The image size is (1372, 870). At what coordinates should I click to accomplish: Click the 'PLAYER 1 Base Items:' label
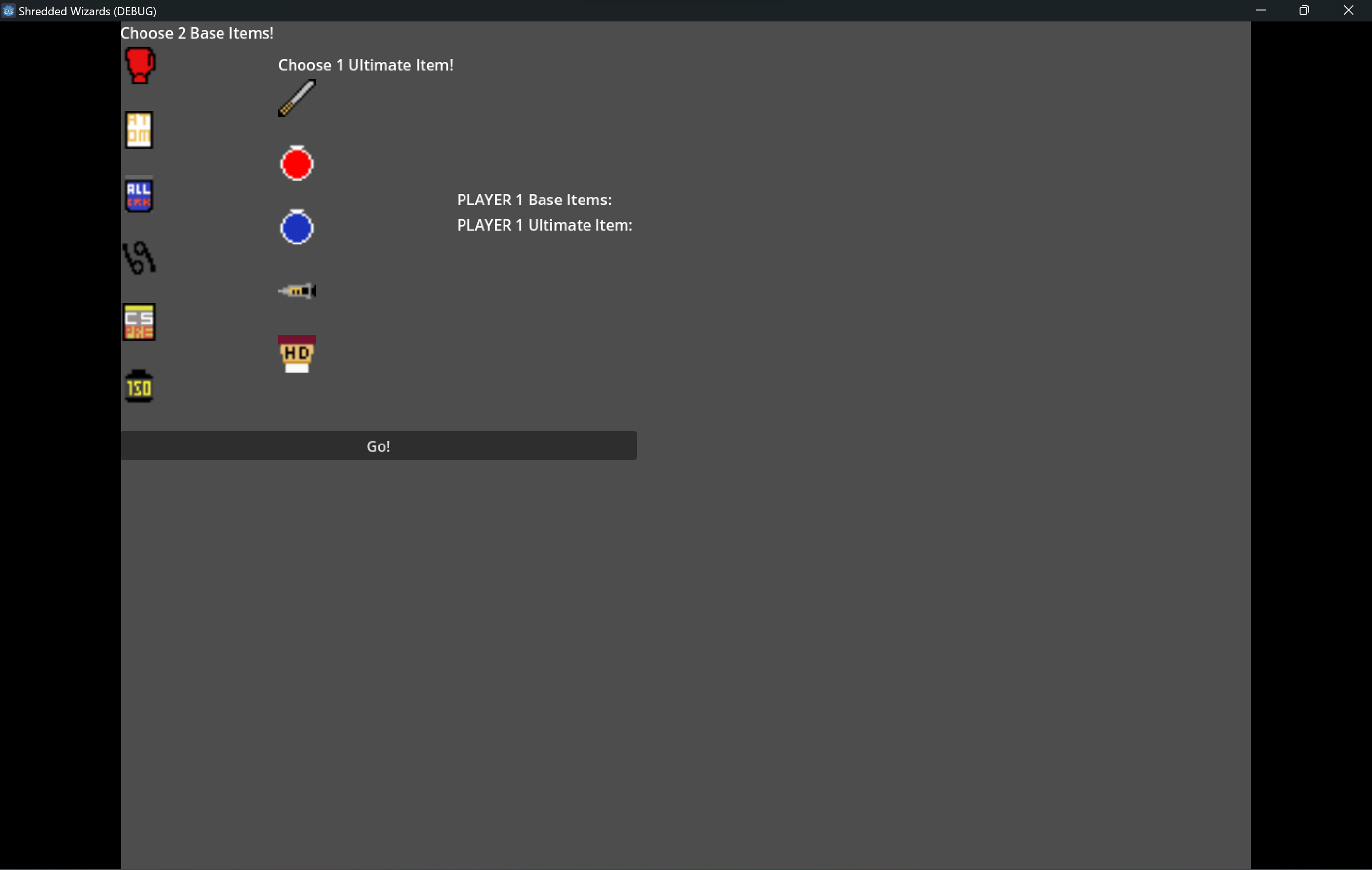(x=535, y=200)
